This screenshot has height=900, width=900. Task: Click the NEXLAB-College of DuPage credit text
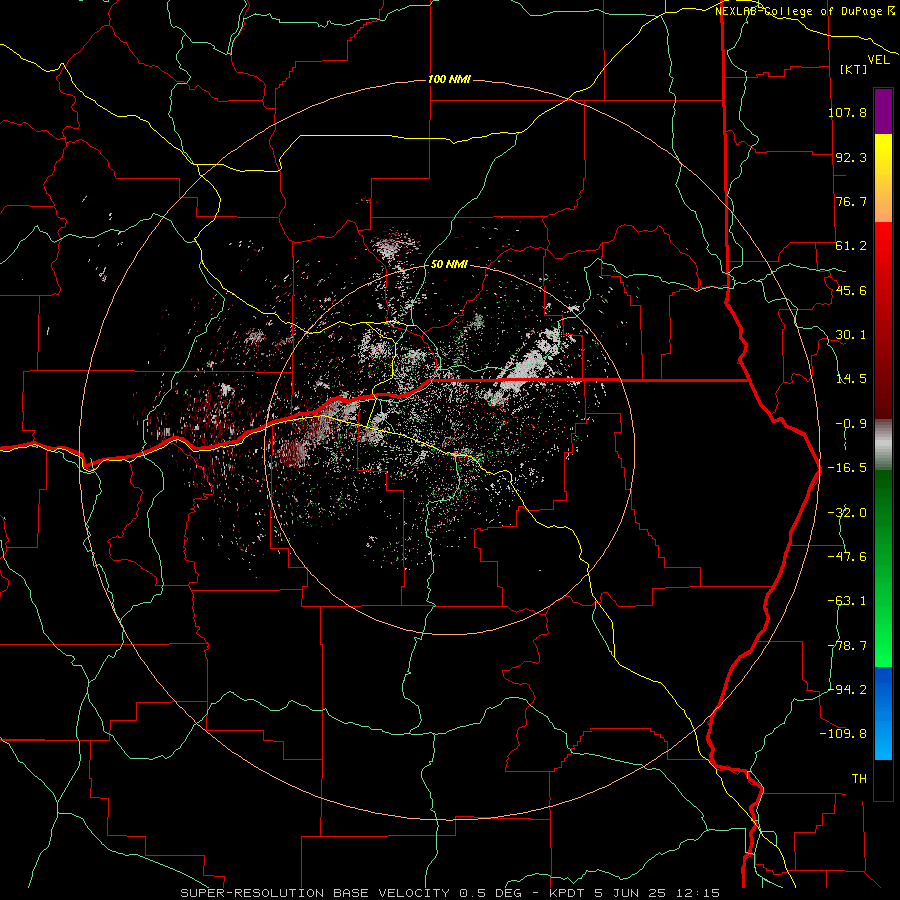coord(804,10)
